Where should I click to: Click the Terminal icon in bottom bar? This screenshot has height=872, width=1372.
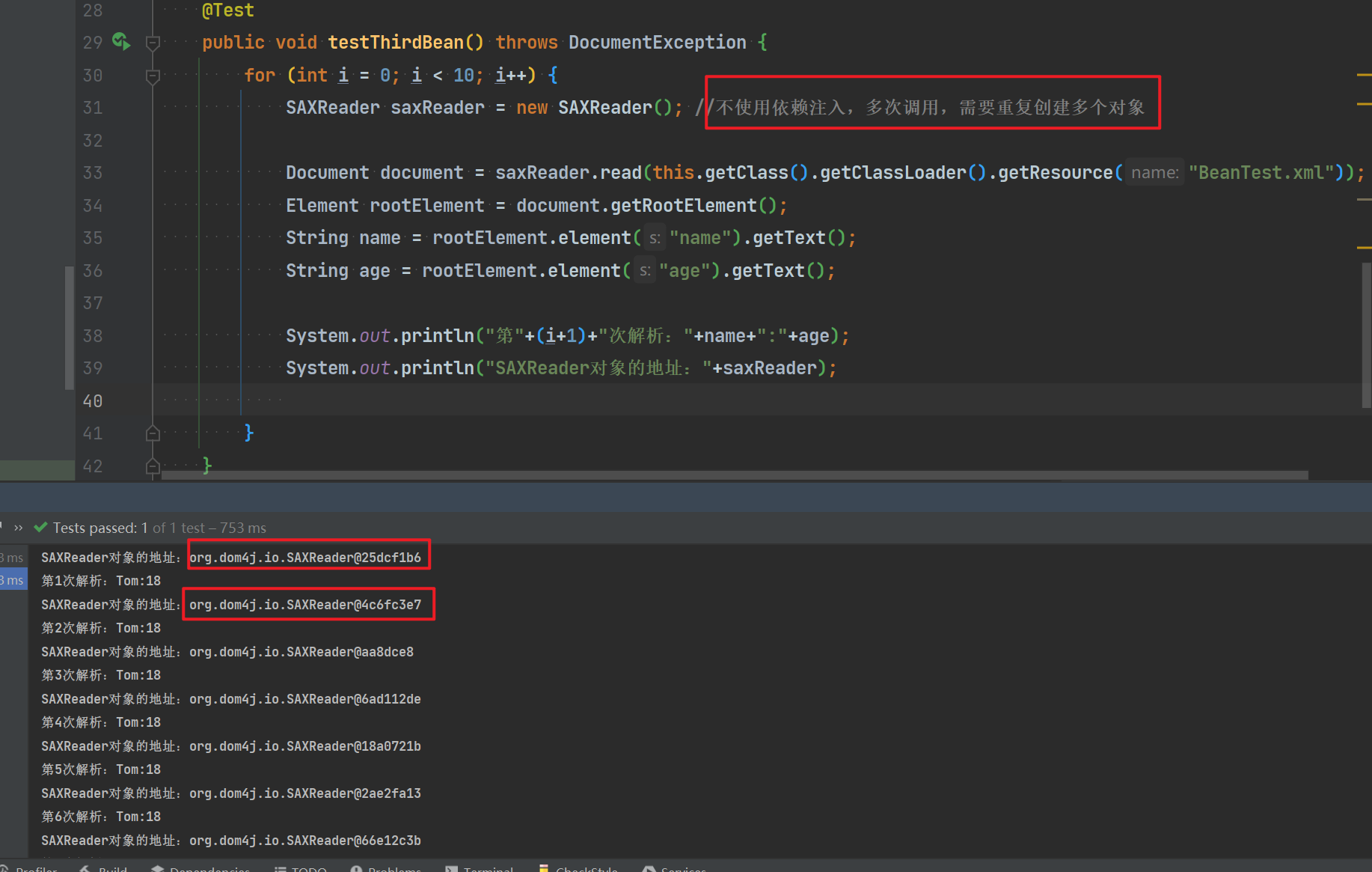point(452,869)
